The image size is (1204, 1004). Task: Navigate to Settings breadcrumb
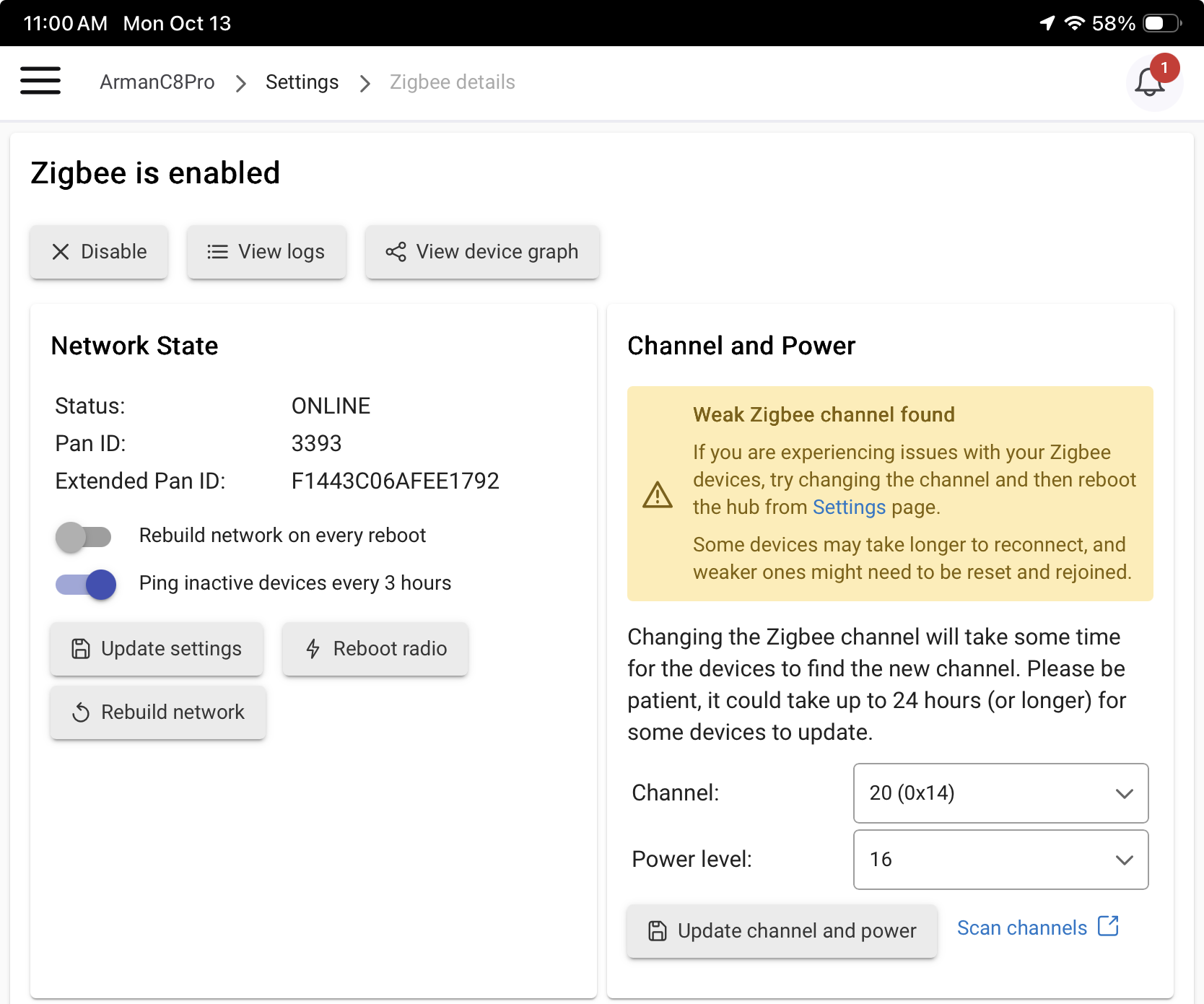pos(302,82)
